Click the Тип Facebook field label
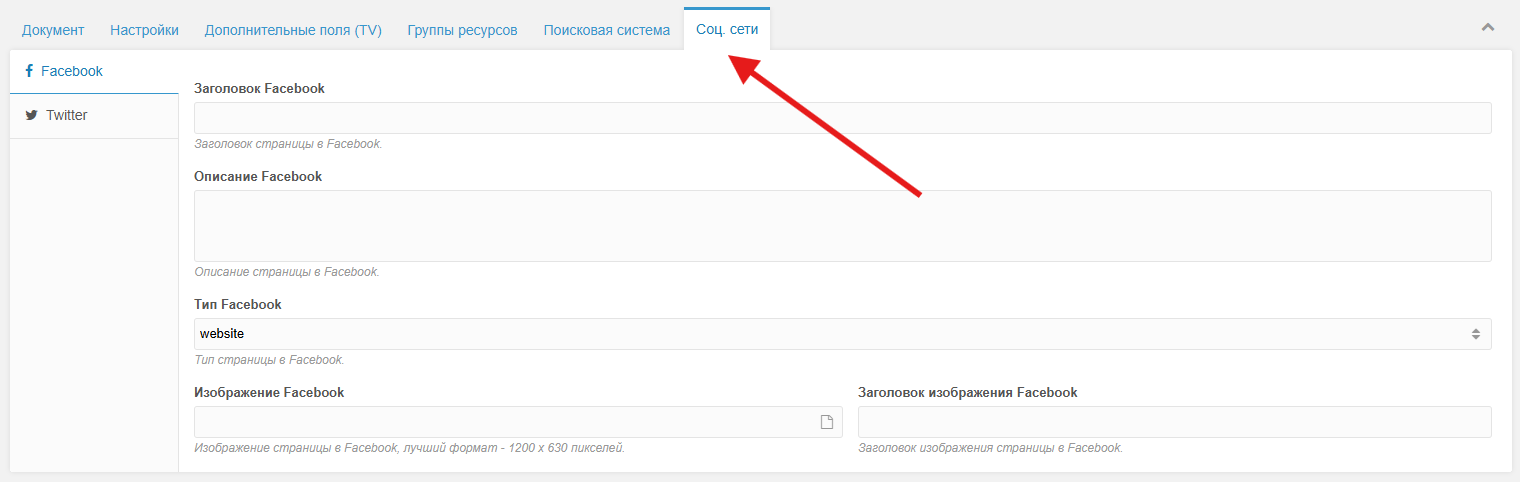 click(x=237, y=304)
